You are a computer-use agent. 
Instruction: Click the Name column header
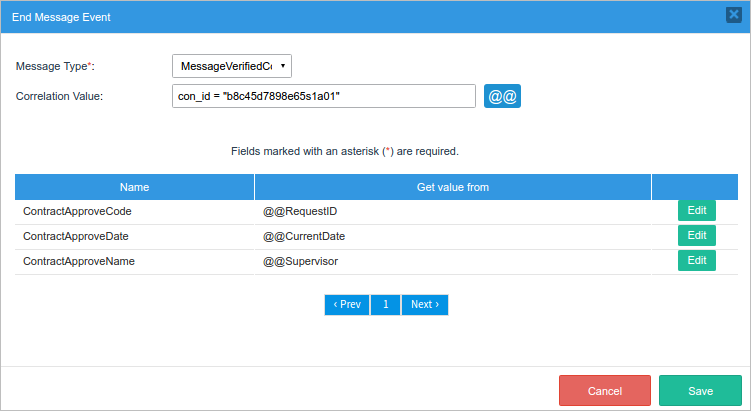[134, 187]
